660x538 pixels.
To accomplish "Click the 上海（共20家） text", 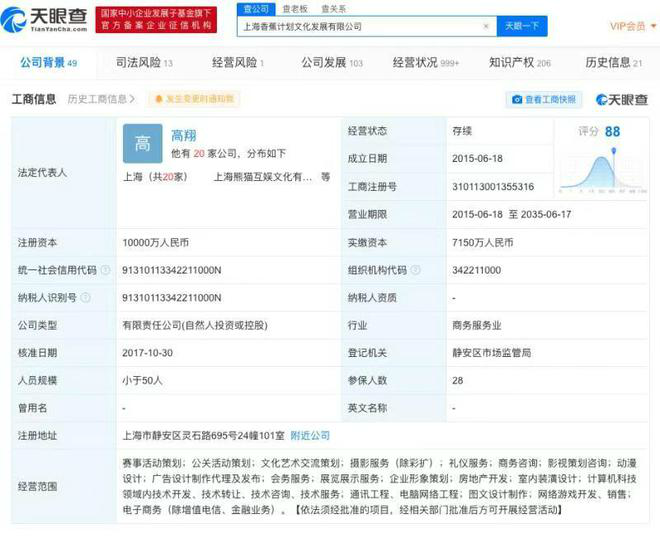I will pyautogui.click(x=155, y=177).
